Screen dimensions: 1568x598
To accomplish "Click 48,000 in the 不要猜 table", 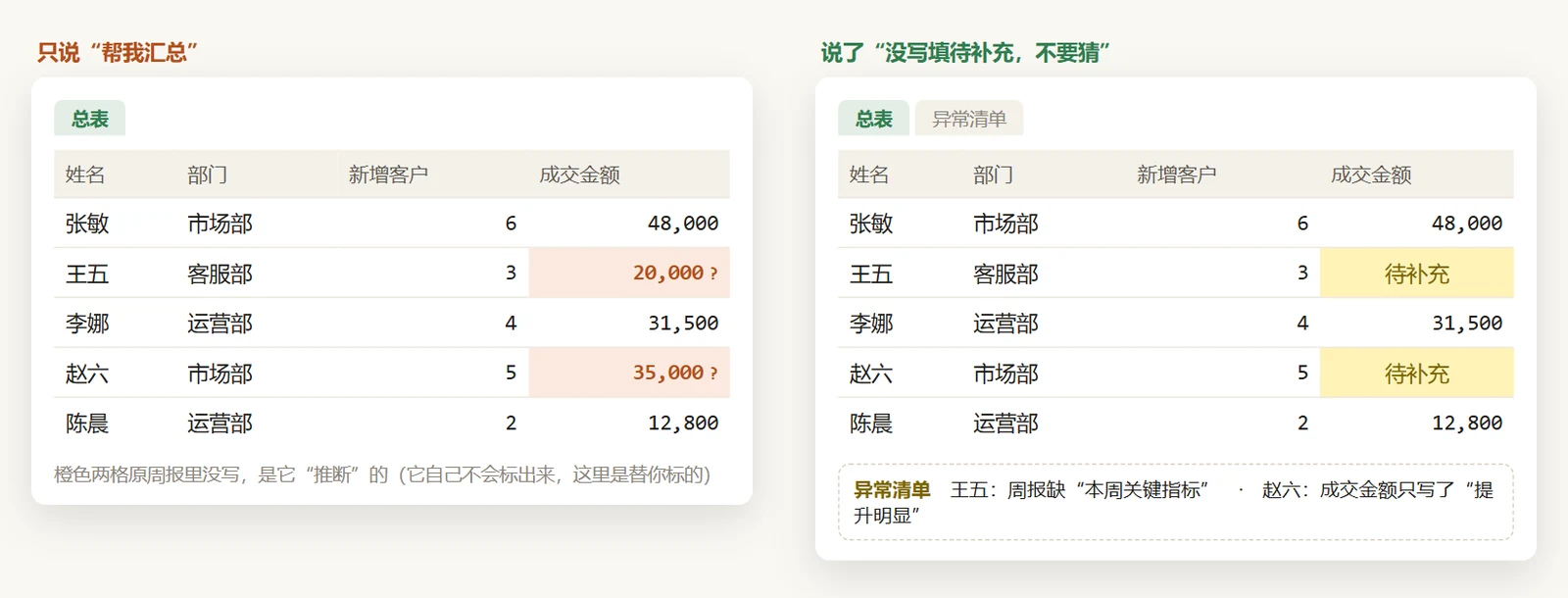I will [1467, 224].
